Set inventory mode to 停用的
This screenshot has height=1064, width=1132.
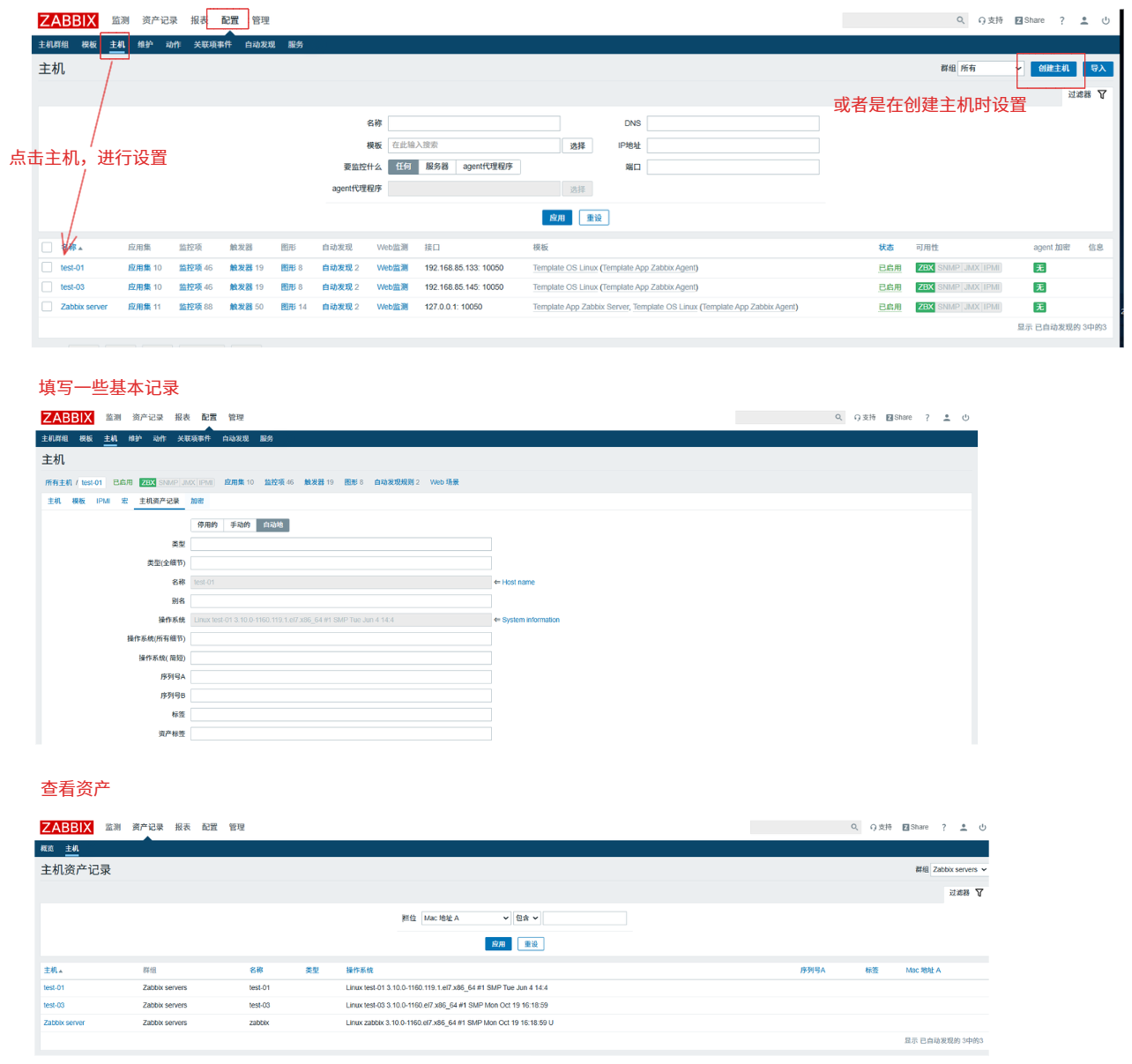point(207,525)
